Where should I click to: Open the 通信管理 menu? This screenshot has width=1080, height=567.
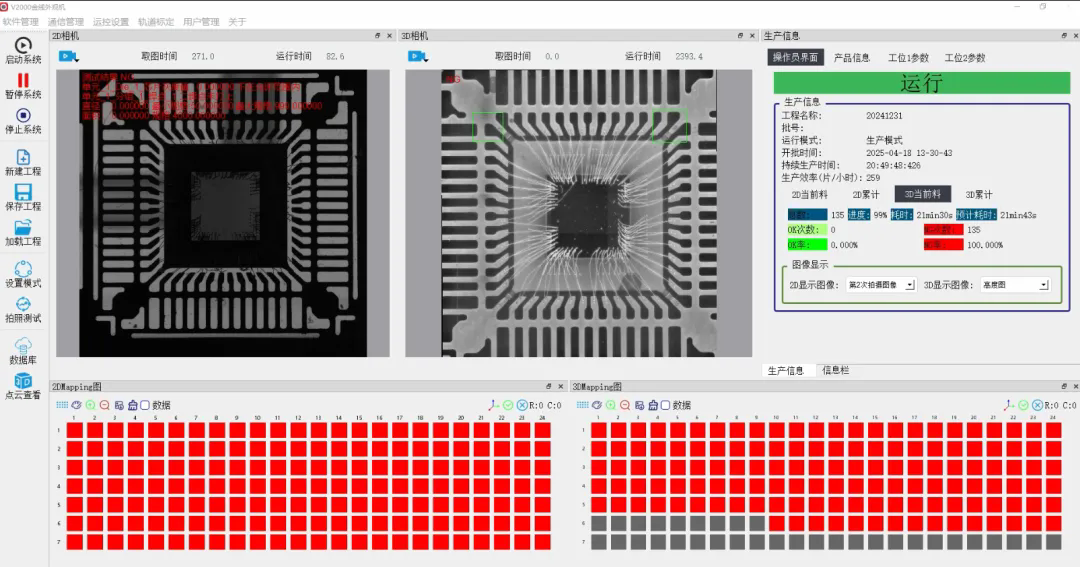(x=64, y=21)
